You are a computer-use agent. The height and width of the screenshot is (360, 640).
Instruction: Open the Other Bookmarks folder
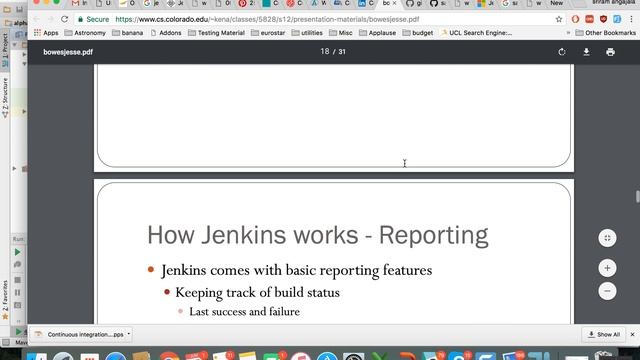click(x=606, y=33)
